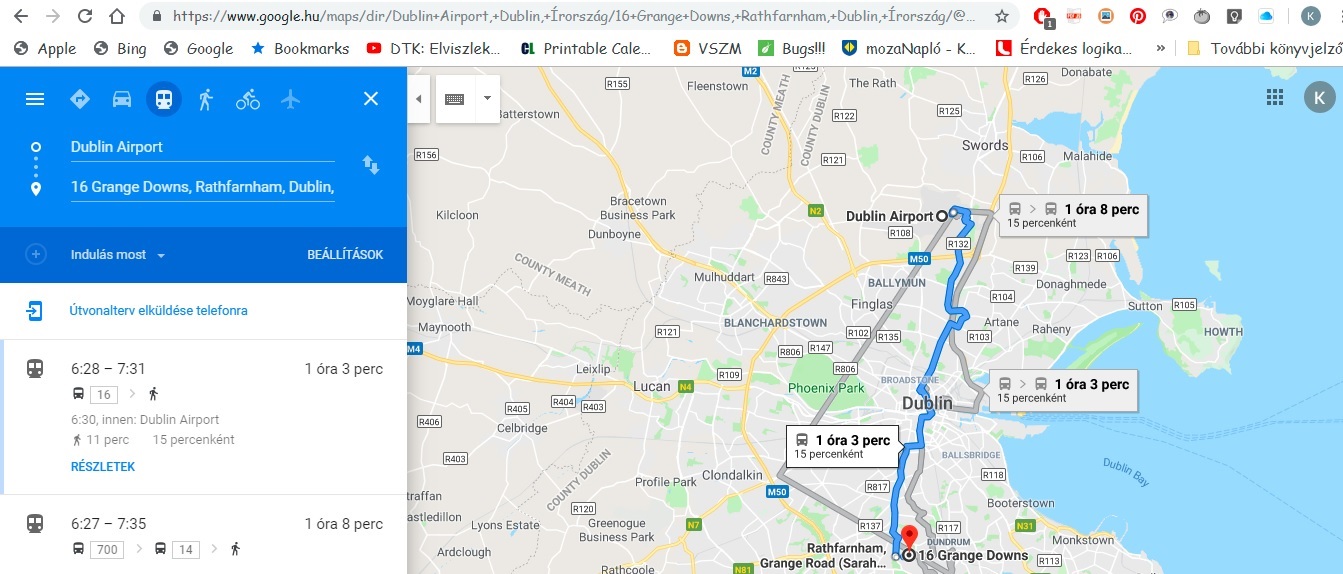This screenshot has width=1343, height=574.
Task: Edit the Dublin Airport starting point field
Action: (x=202, y=147)
